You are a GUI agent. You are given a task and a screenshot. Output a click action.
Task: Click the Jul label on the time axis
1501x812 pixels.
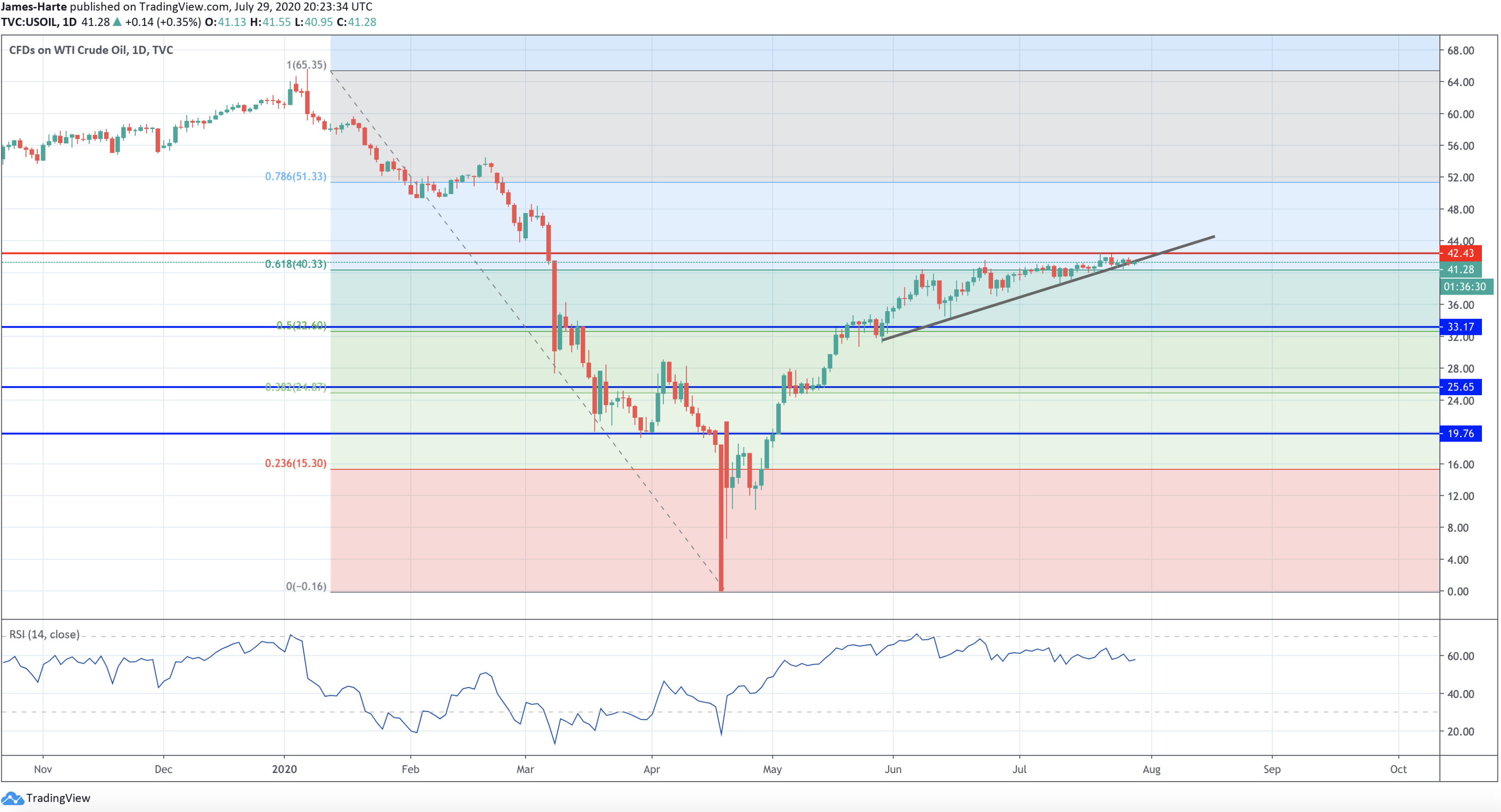tap(1020, 769)
